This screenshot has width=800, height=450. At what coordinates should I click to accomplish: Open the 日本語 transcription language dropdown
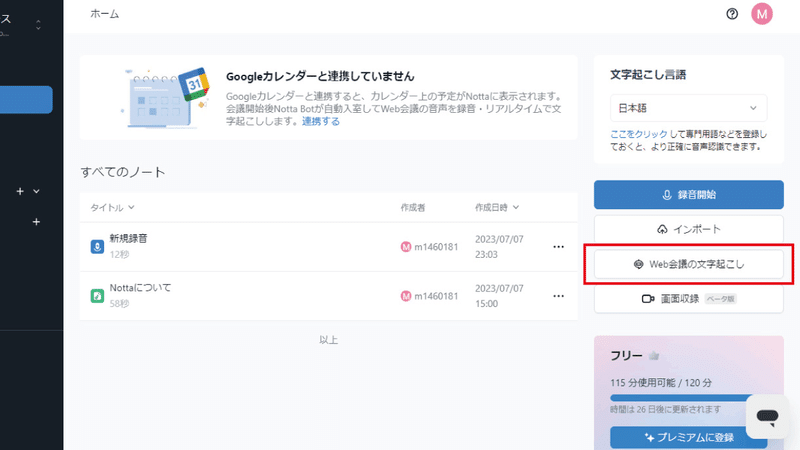pos(688,108)
